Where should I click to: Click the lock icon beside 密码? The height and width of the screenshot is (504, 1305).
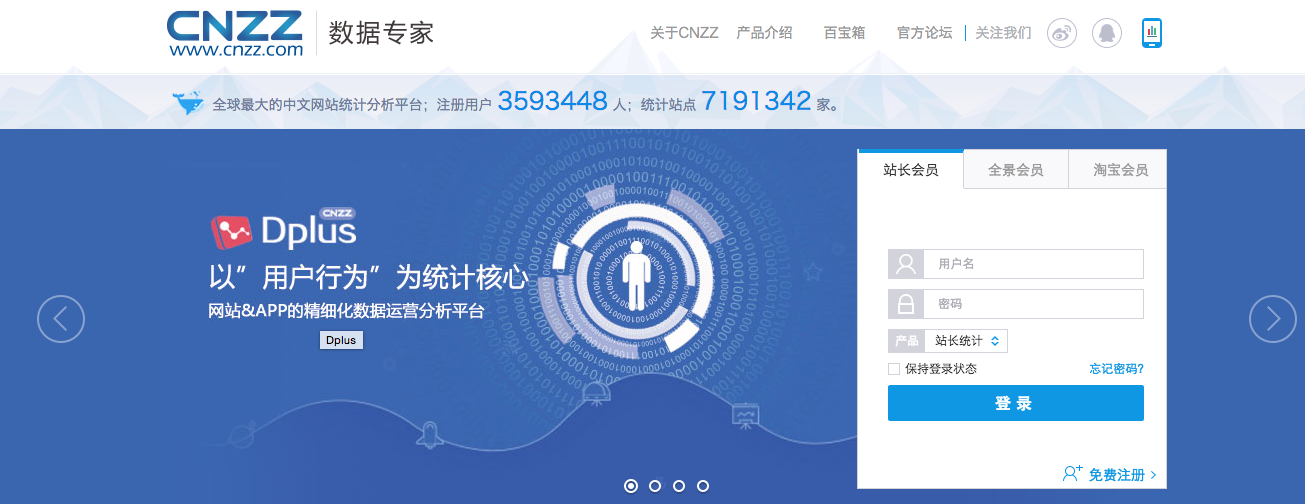click(906, 304)
